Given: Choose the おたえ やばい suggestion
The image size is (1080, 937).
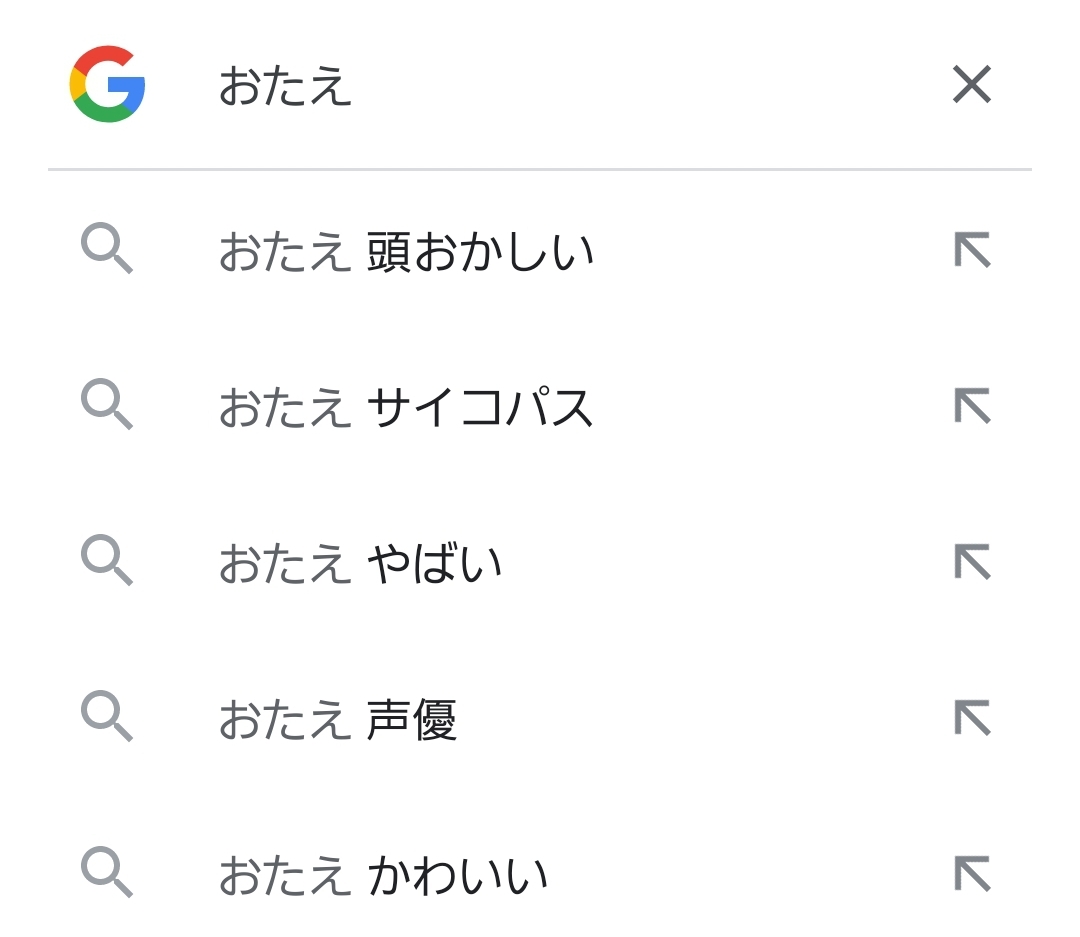Looking at the screenshot, I should 360,564.
